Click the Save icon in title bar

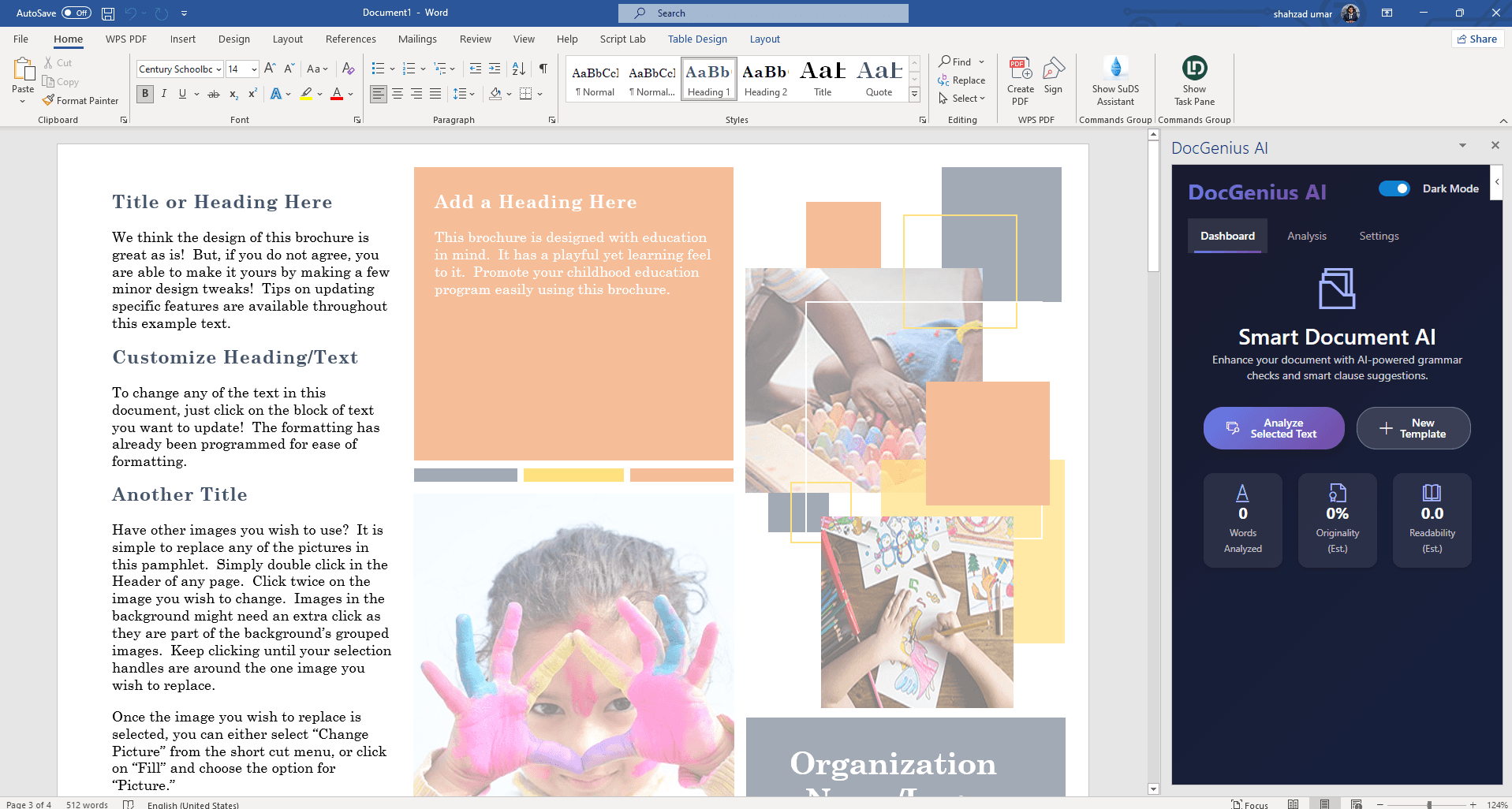(x=108, y=13)
